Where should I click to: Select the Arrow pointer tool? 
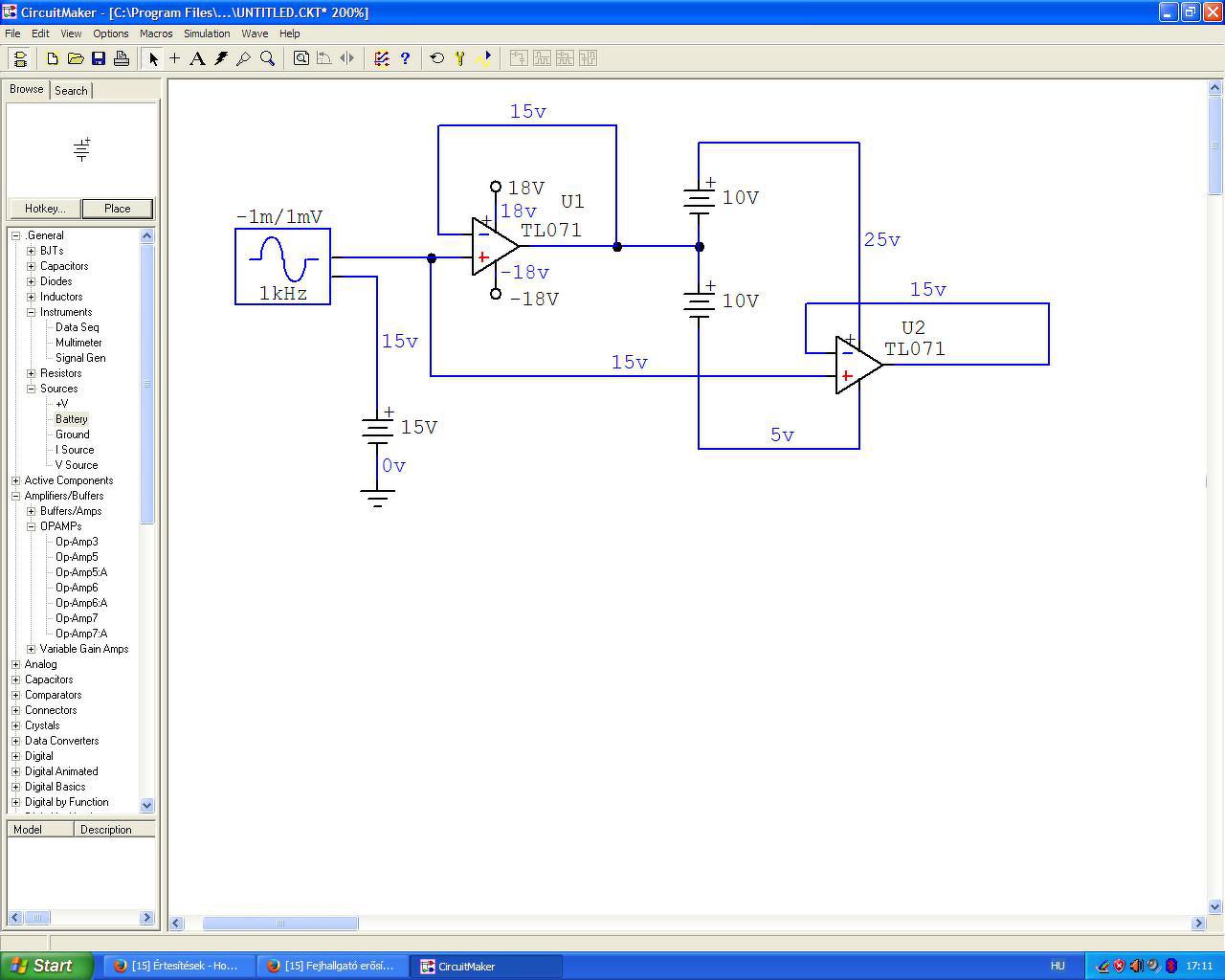point(152,58)
